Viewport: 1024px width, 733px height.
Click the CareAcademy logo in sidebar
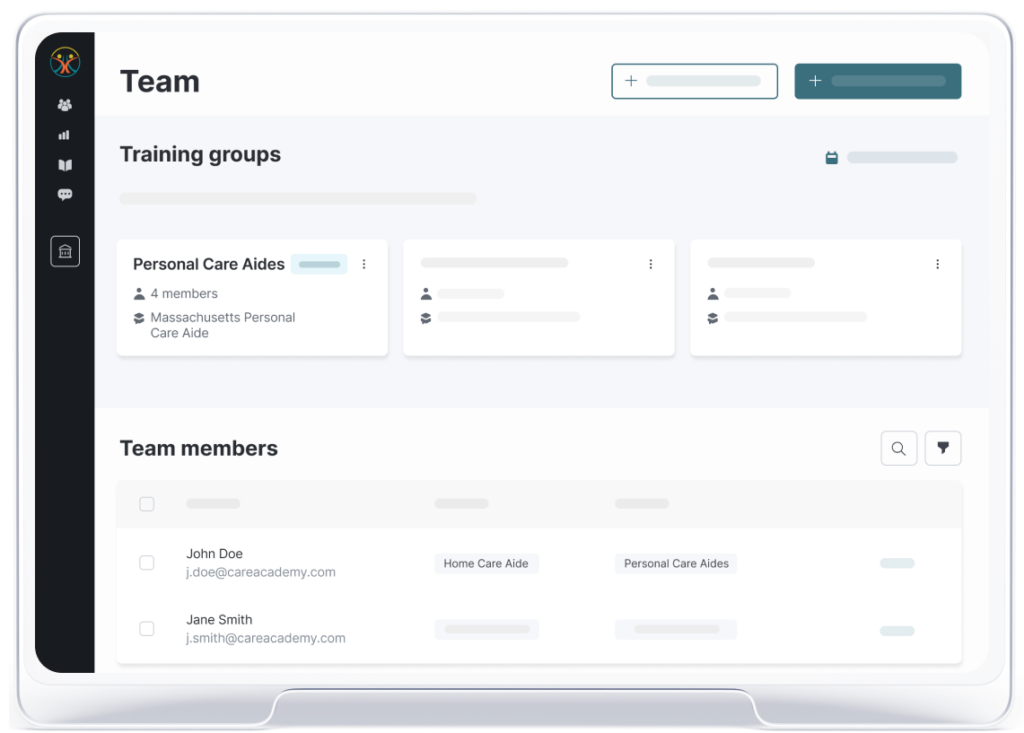pyautogui.click(x=65, y=63)
